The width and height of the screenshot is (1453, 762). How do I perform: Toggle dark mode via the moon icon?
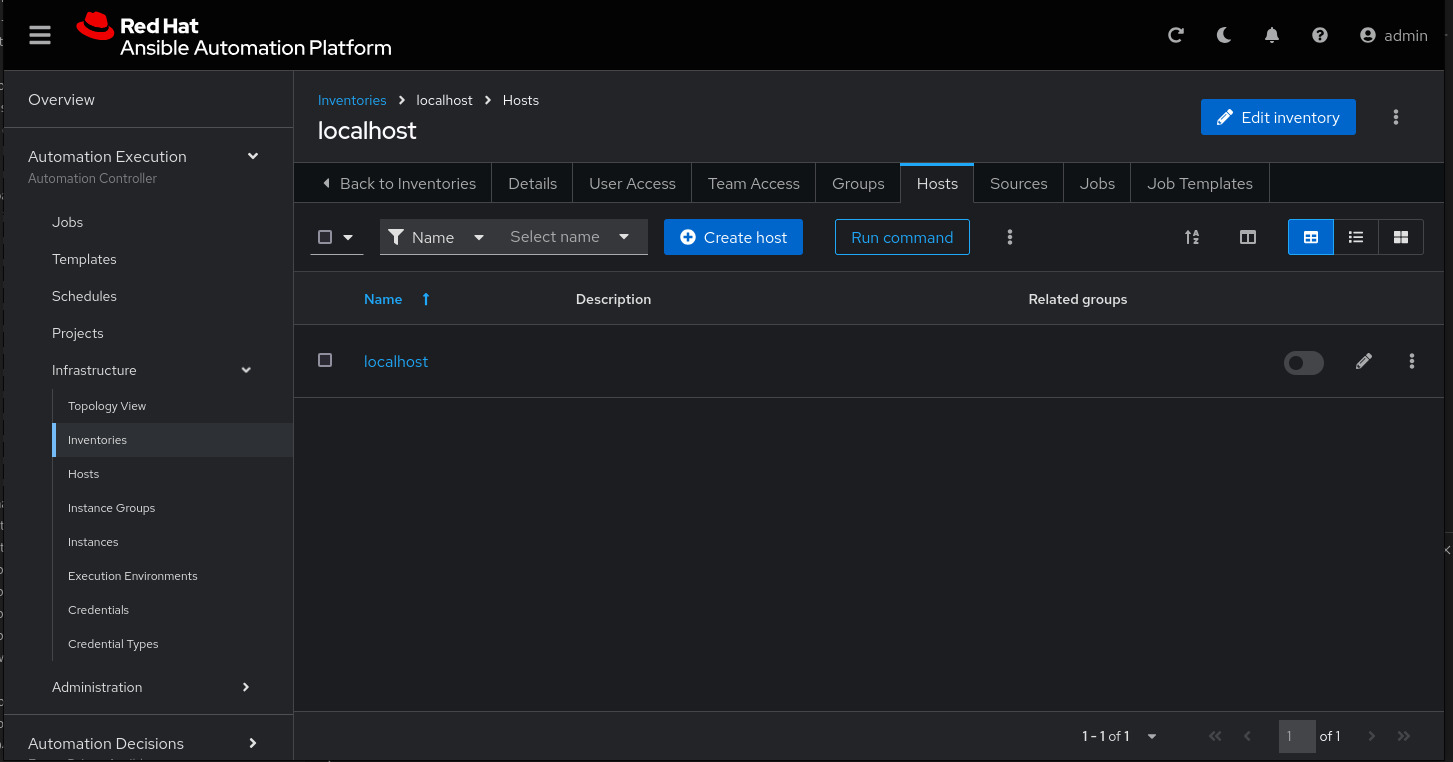tap(1224, 35)
